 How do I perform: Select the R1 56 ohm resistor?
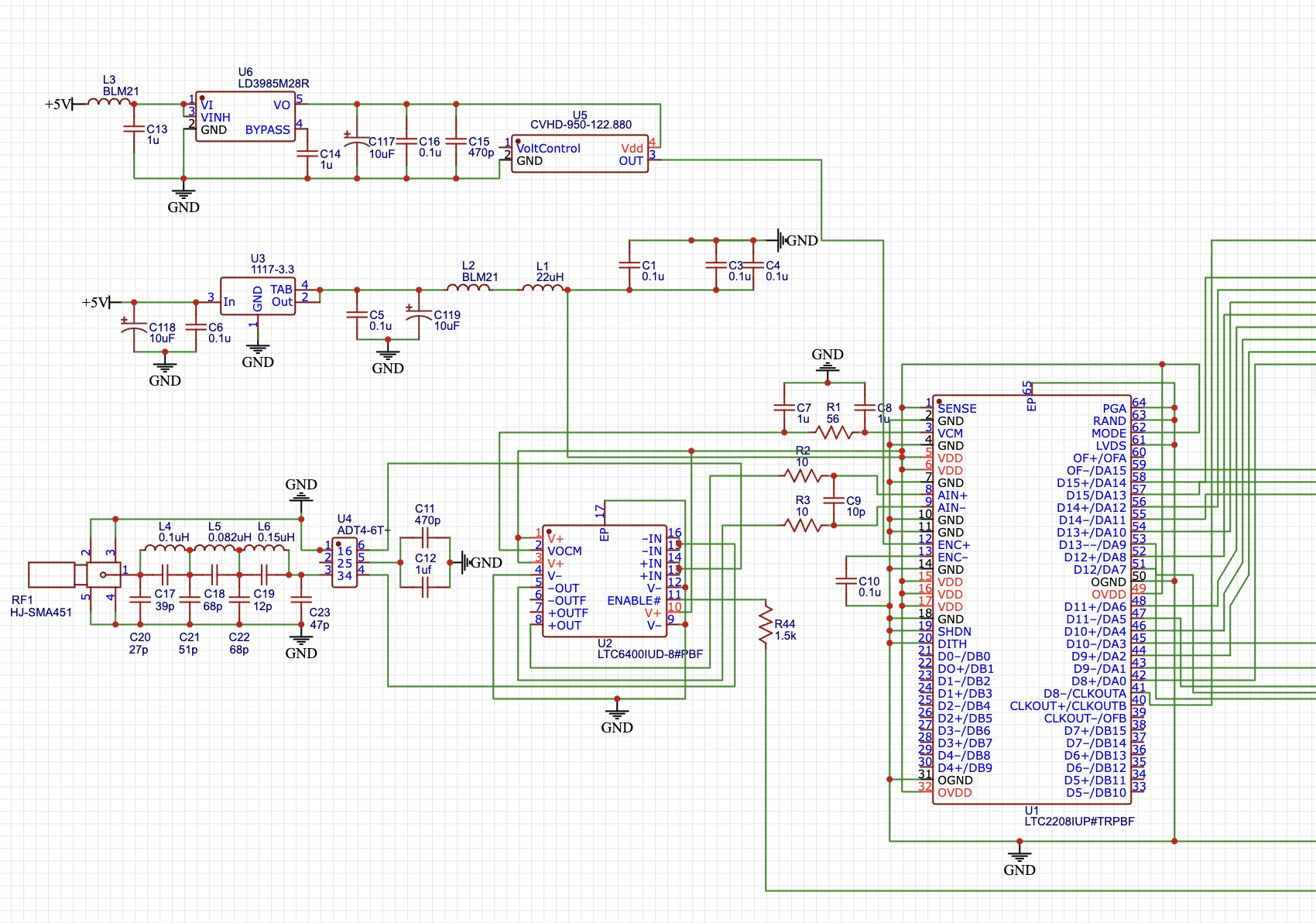coord(833,432)
